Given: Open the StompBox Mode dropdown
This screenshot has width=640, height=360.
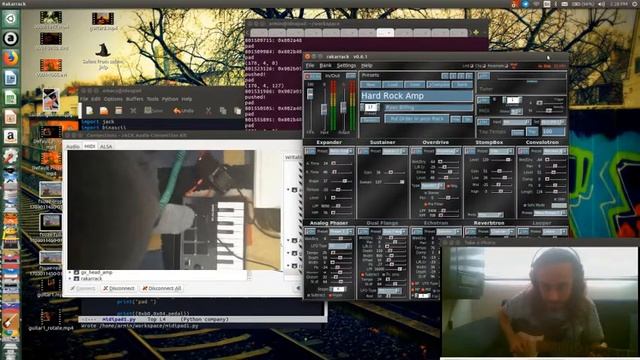Looking at the screenshot, I should click(490, 215).
